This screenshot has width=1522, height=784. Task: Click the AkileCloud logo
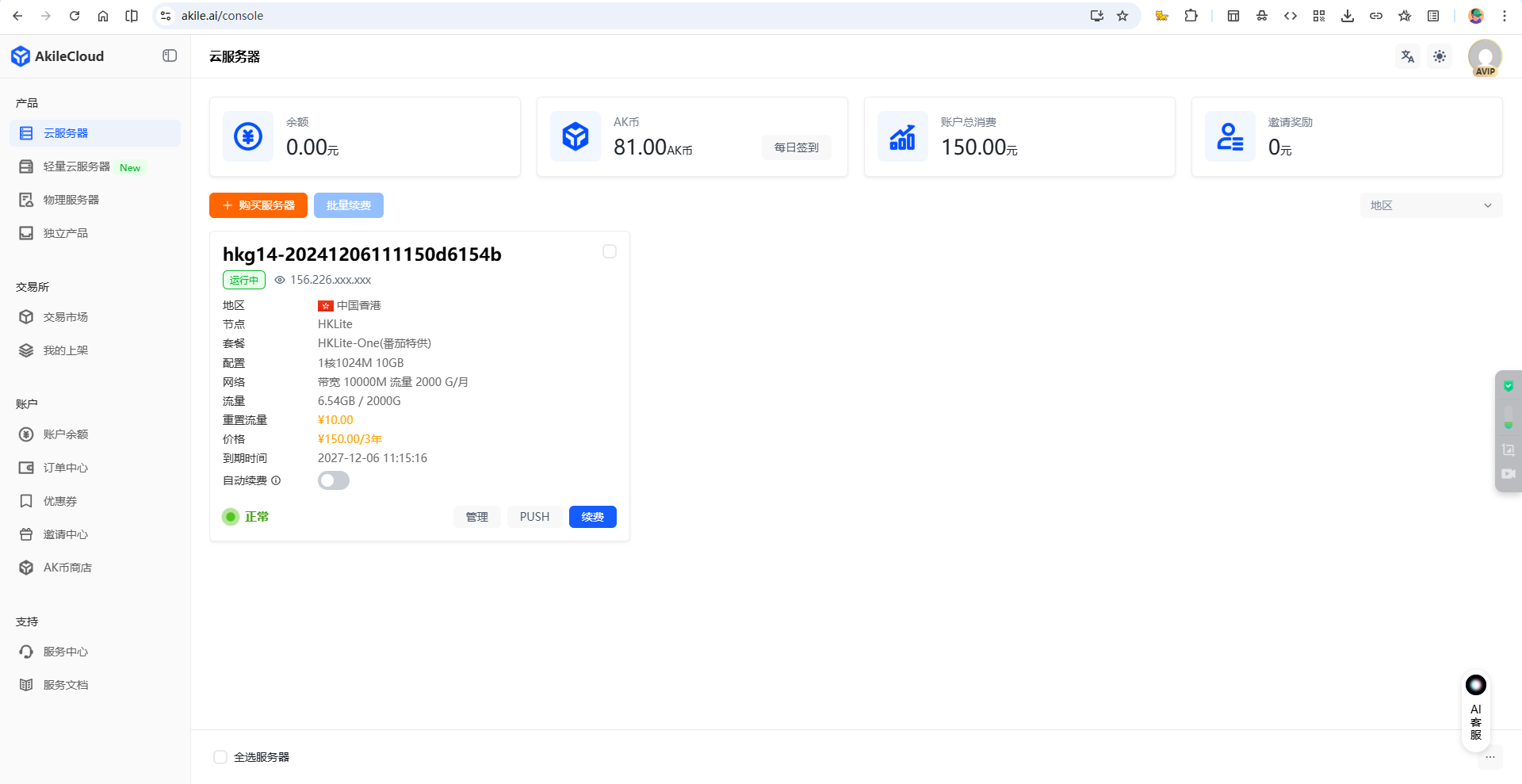tap(57, 56)
